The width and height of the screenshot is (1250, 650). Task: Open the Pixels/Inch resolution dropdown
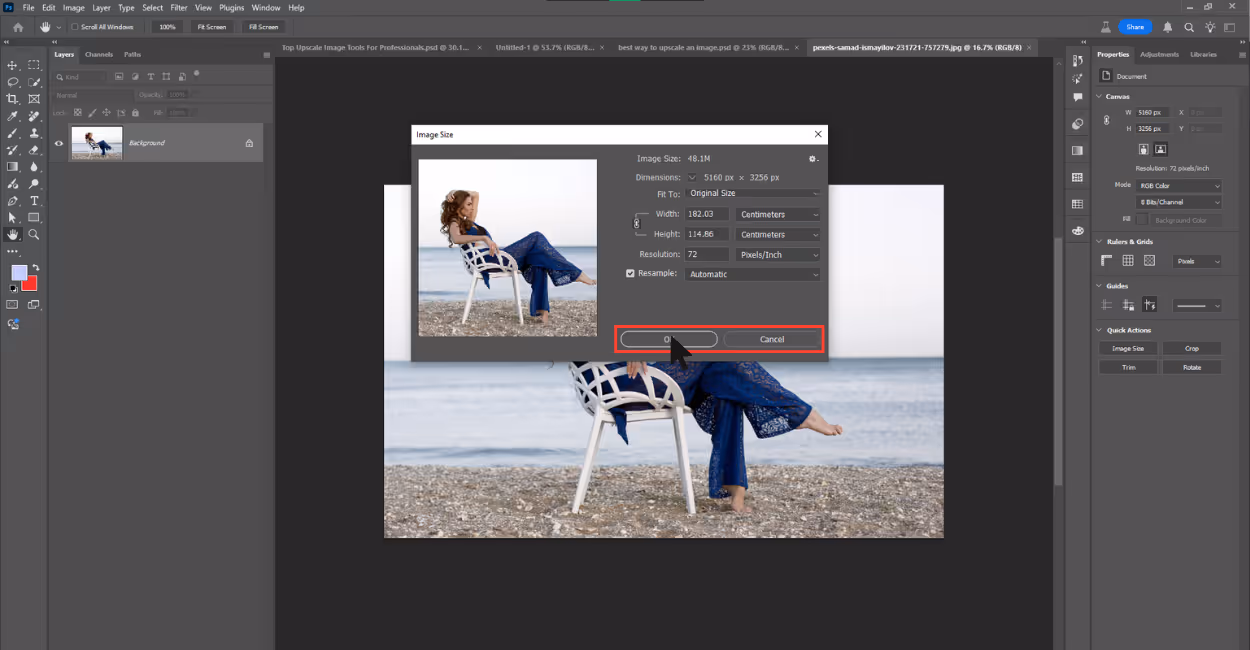coord(778,254)
